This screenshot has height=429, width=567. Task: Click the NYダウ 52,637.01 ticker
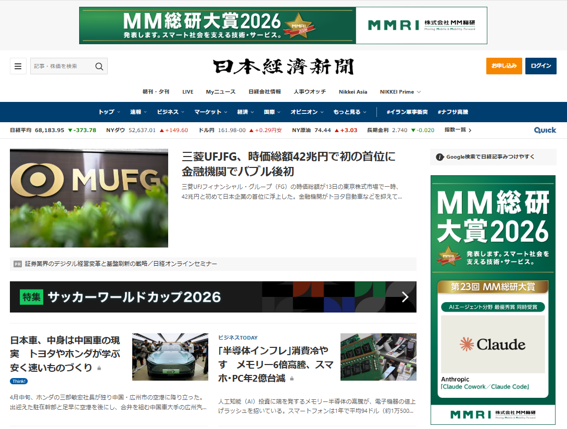(147, 130)
